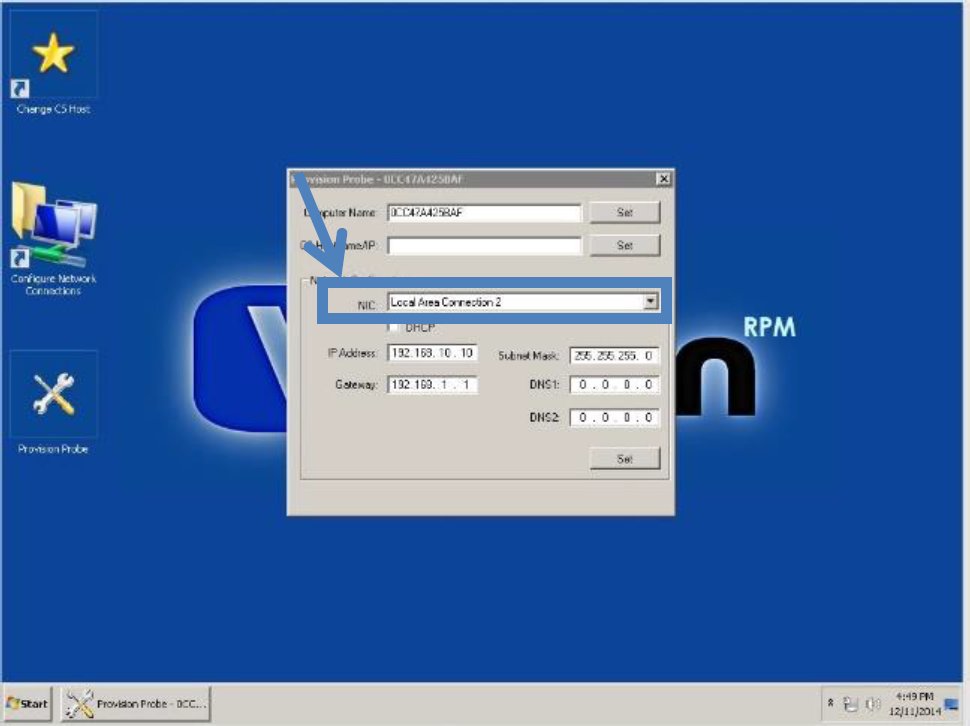The height and width of the screenshot is (726, 970).
Task: Select the Provision Probe title bar
Action: pyautogui.click(x=470, y=177)
